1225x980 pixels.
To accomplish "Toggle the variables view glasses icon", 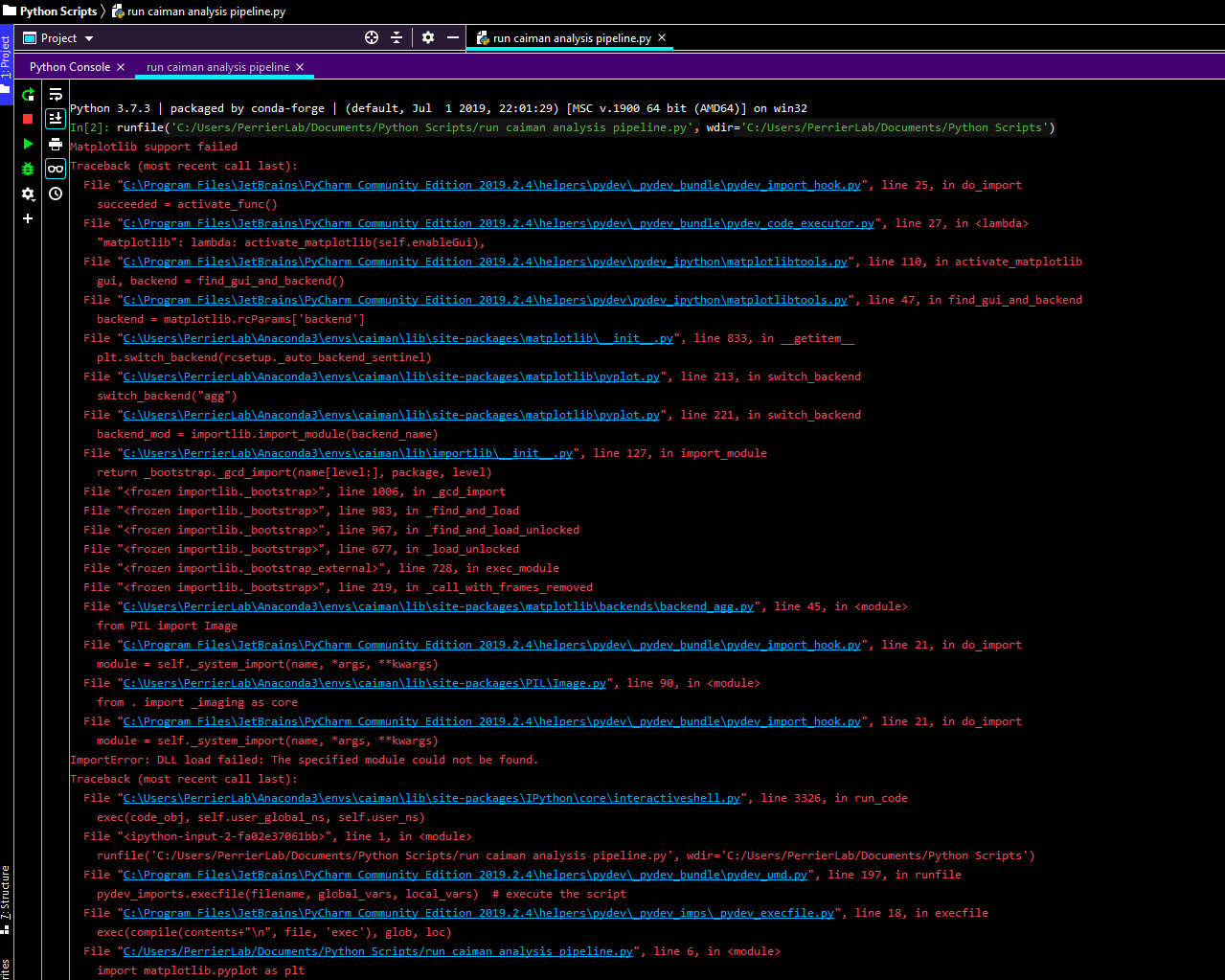I will (x=55, y=168).
